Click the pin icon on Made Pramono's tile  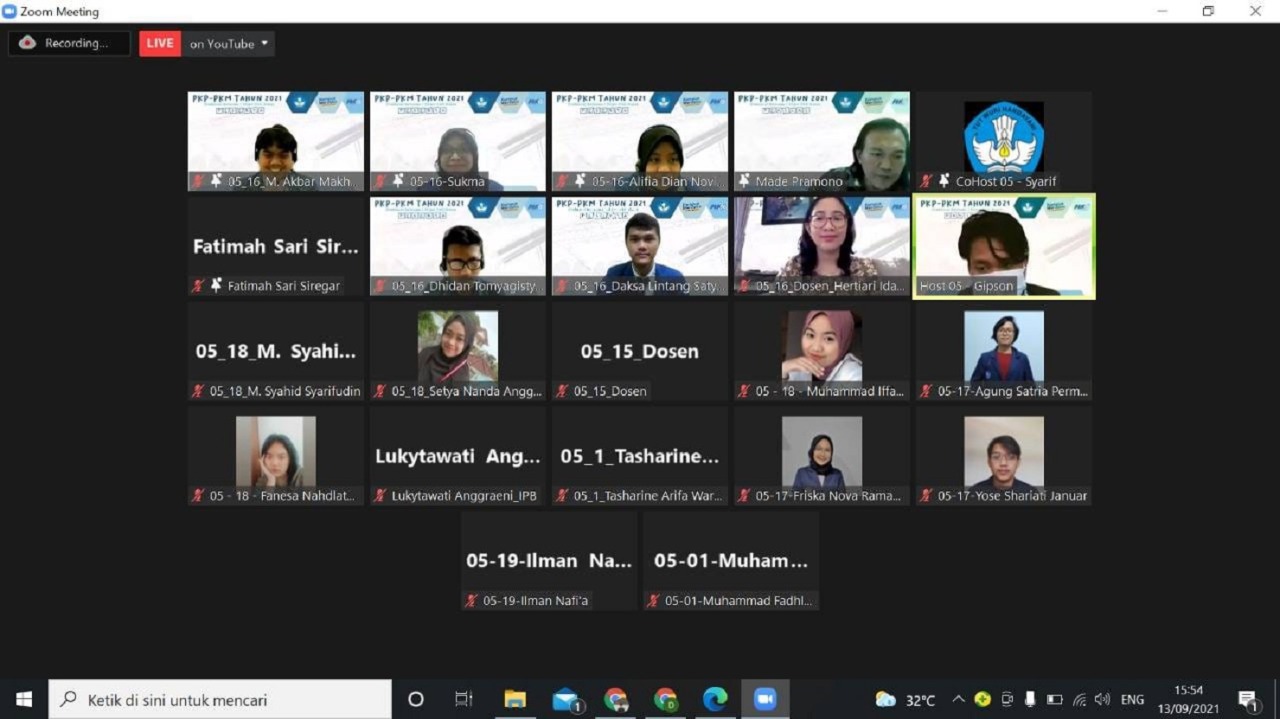(744, 181)
